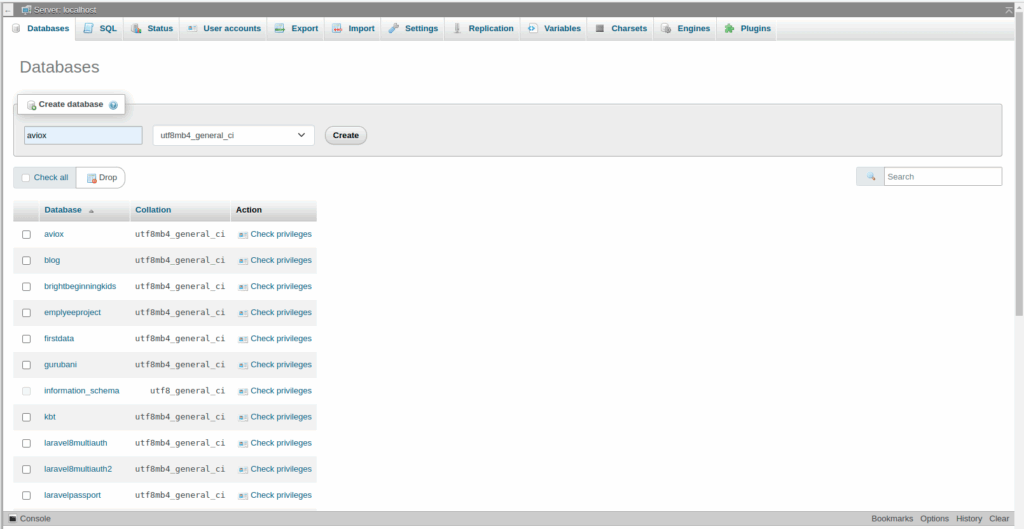The image size is (1024, 529).
Task: Enable the Check all checkbox
Action: [26, 178]
